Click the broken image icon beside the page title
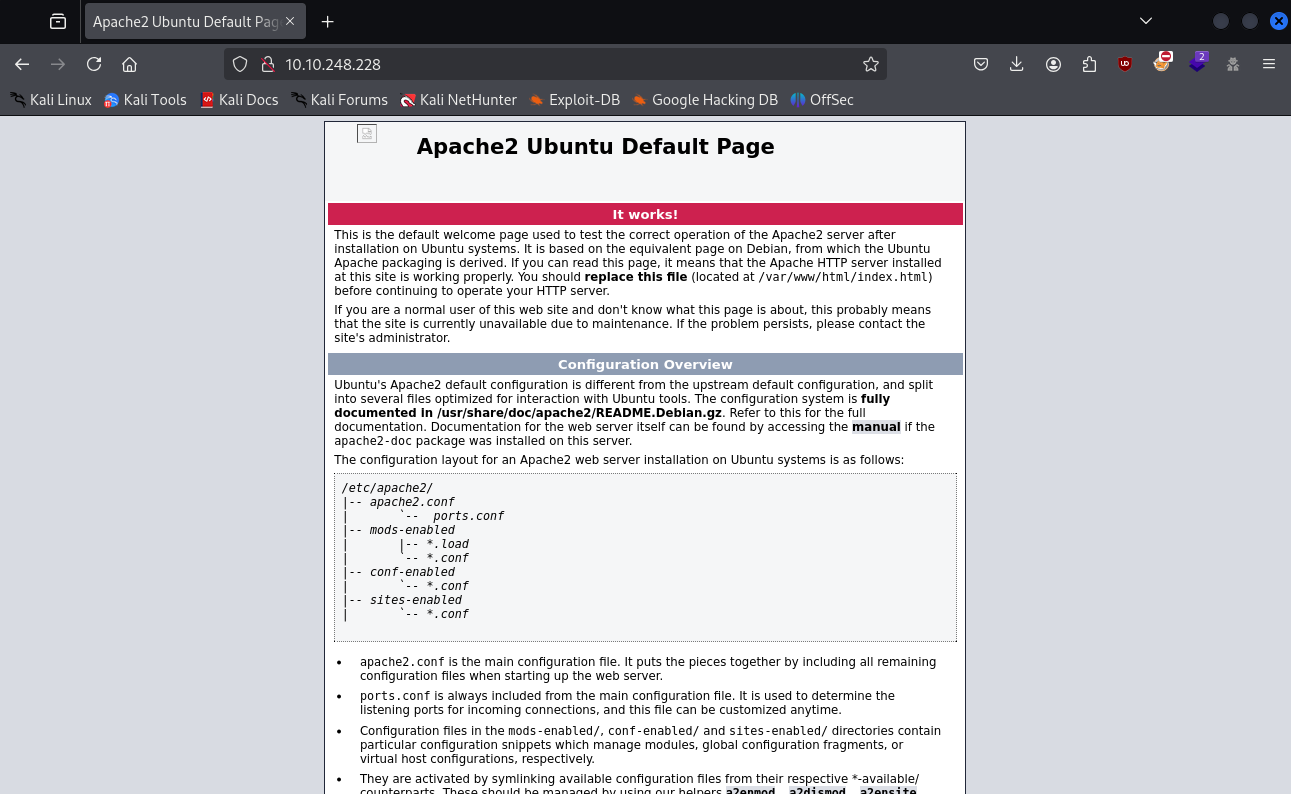1291x794 pixels. coord(367,134)
